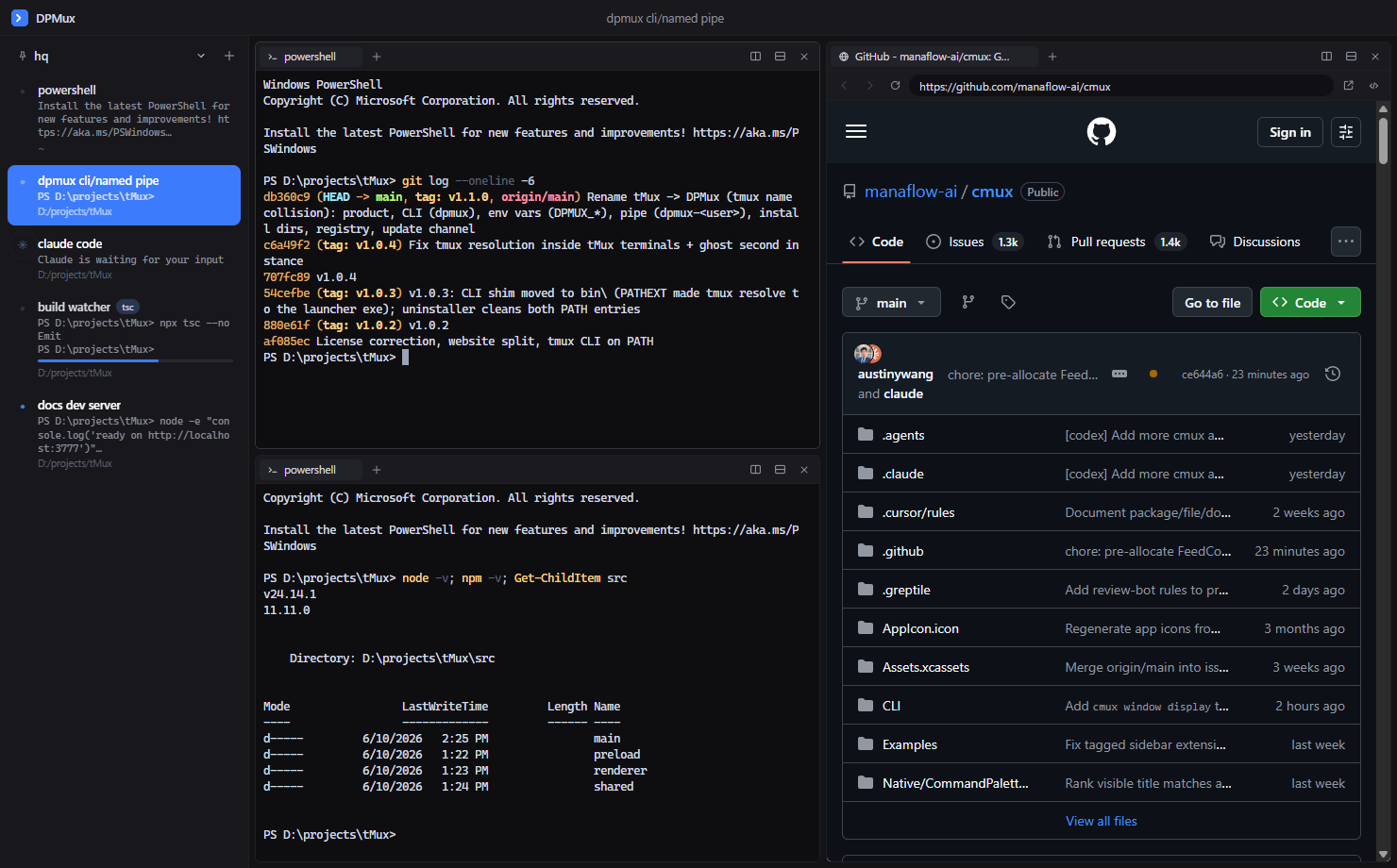
Task: Click the ce644a6 commit hash
Action: pos(1202,375)
